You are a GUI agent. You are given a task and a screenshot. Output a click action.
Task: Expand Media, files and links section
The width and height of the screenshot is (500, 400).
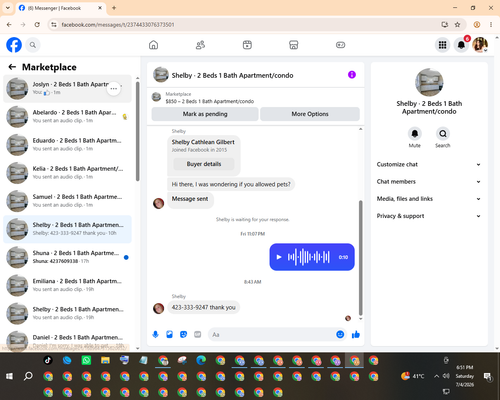coord(429,199)
